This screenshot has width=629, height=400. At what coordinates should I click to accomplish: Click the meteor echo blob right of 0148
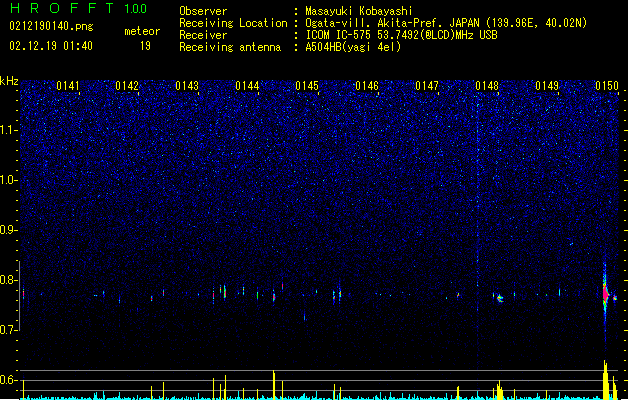pyautogui.click(x=500, y=298)
